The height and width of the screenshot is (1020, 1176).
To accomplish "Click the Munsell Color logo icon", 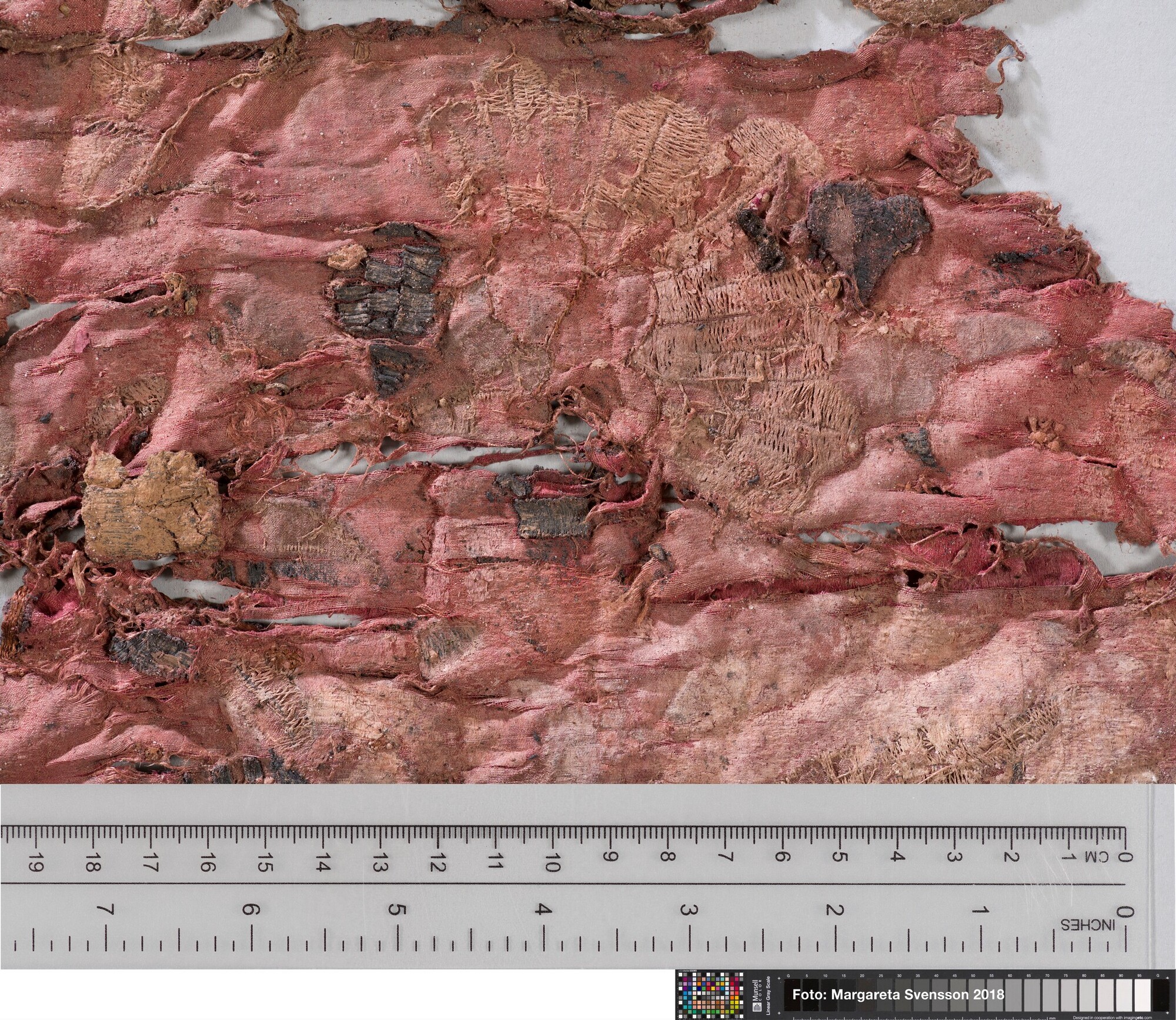I will tap(757, 1007).
